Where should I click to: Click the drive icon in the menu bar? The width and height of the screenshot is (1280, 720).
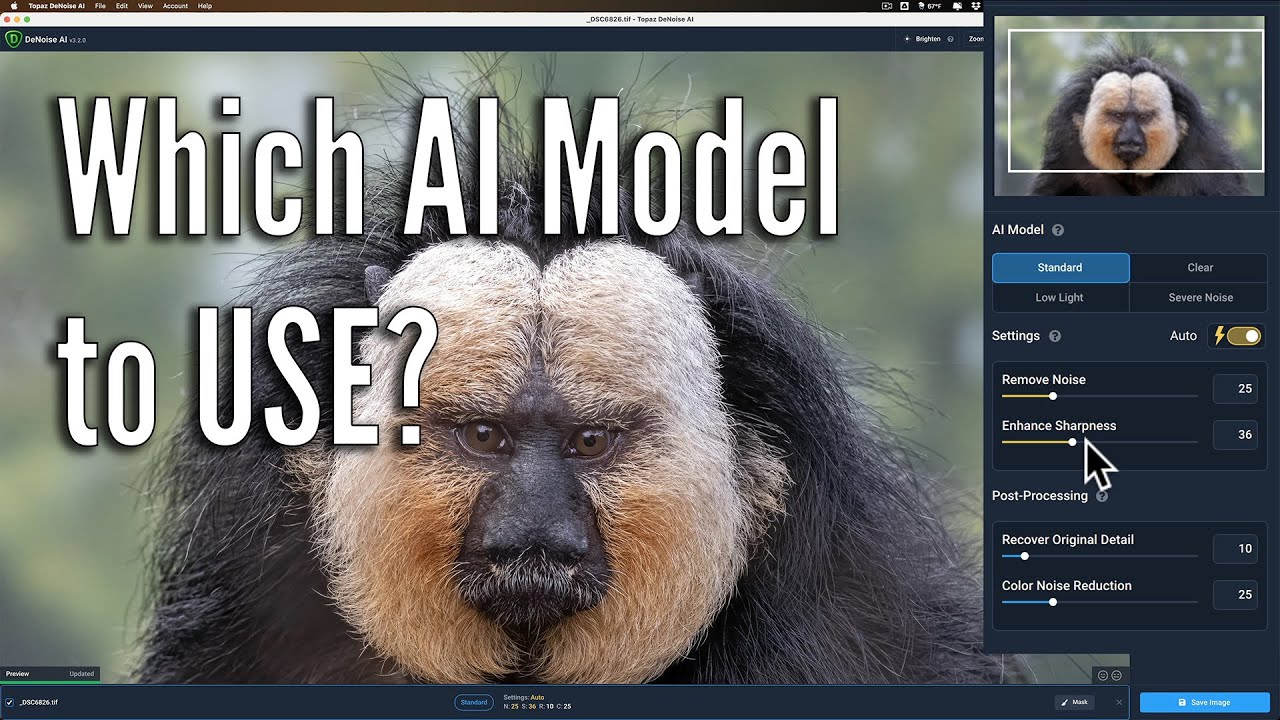pyautogui.click(x=905, y=6)
